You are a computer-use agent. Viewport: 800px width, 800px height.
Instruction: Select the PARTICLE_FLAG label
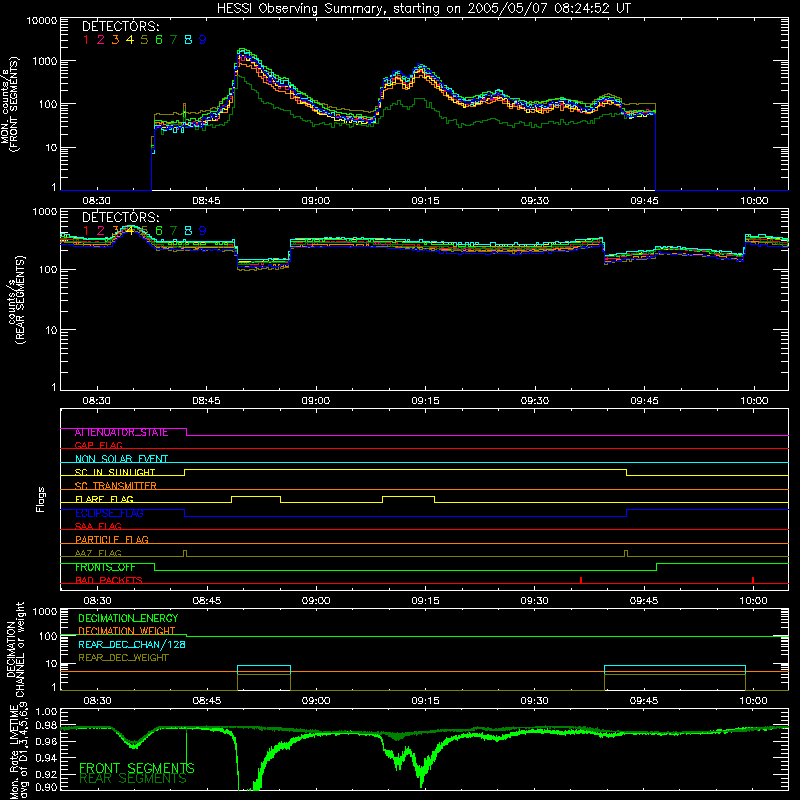(112, 539)
